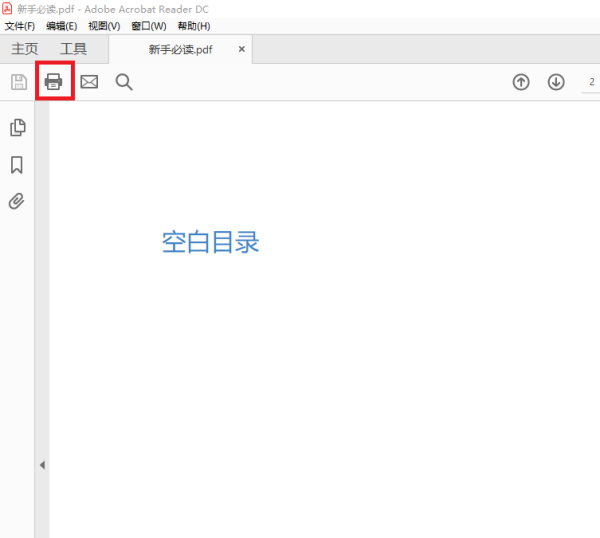Viewport: 600px width, 538px height.
Task: Open the 视图(V) menu
Action: click(104, 26)
